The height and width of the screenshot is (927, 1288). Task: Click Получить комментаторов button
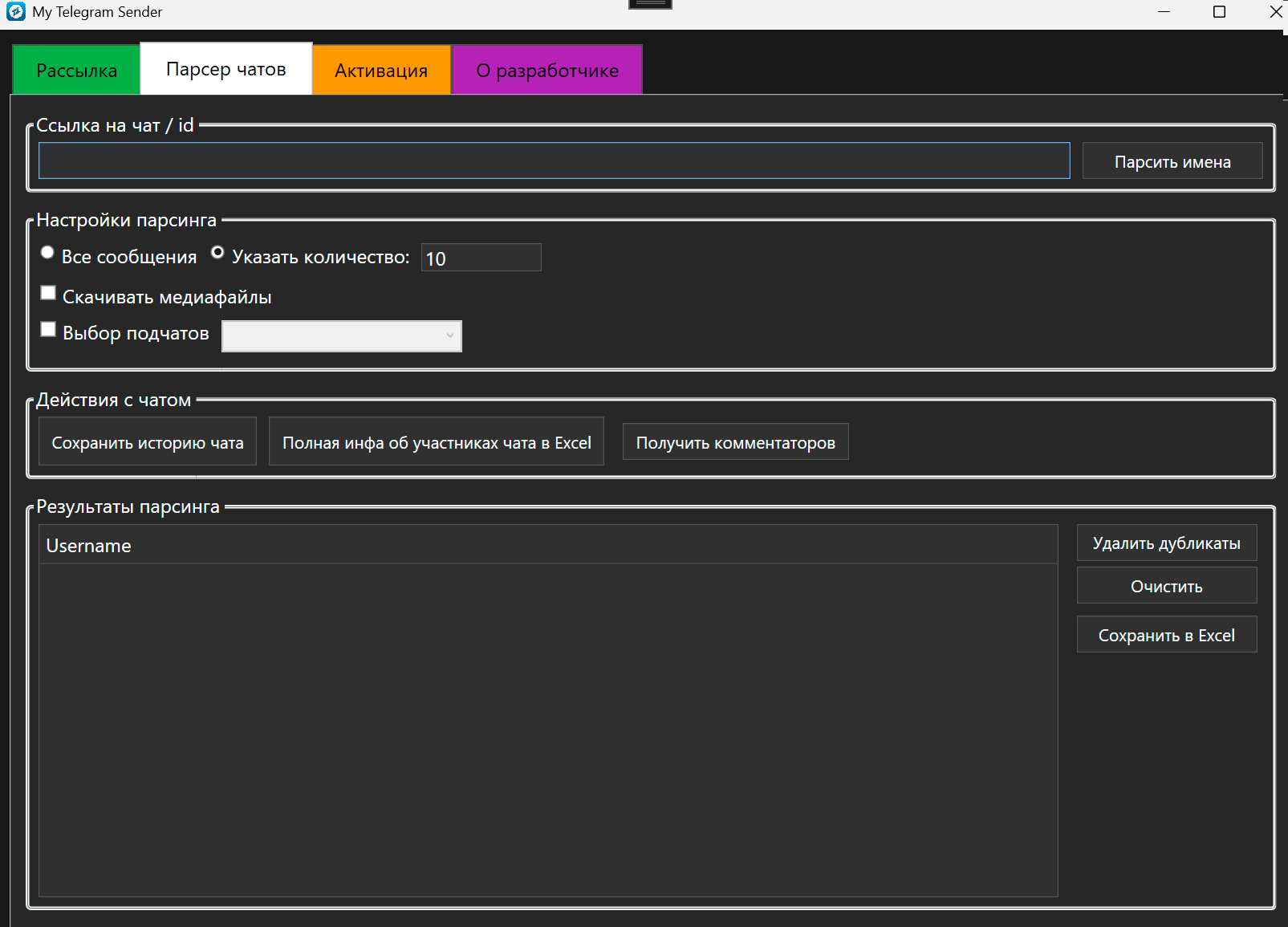736,442
